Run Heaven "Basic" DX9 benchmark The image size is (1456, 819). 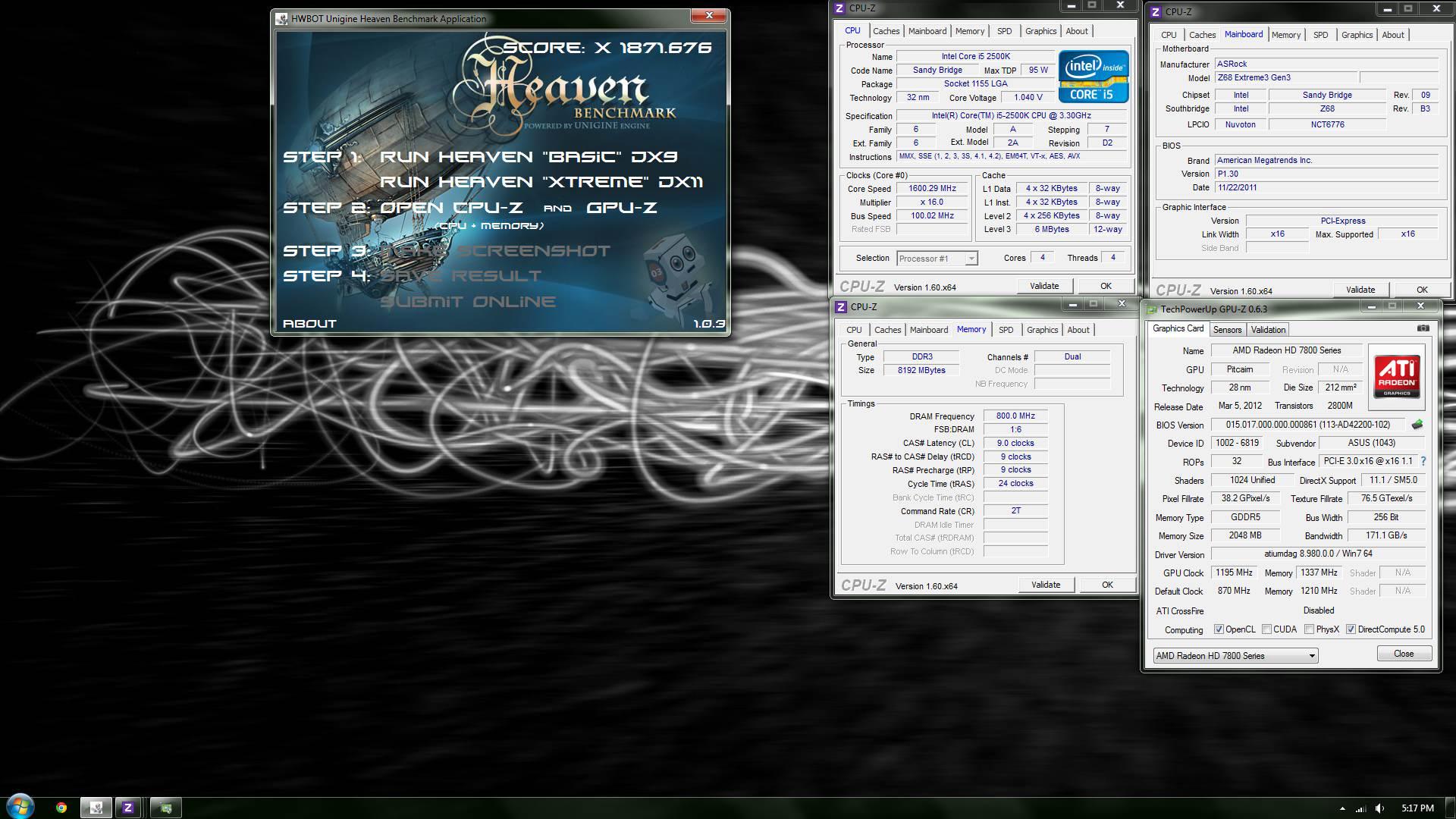529,157
